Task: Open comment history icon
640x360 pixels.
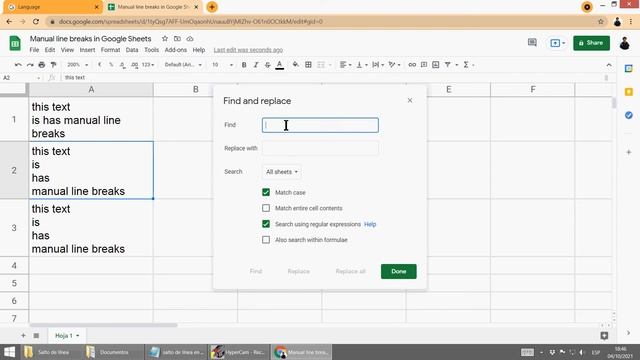Action: 532,42
